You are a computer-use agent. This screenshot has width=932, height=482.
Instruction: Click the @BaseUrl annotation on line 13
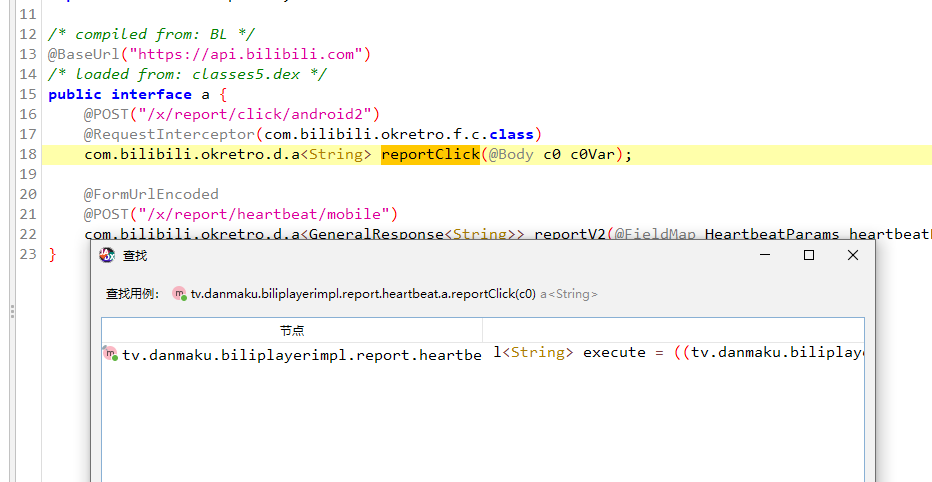[x=84, y=54]
